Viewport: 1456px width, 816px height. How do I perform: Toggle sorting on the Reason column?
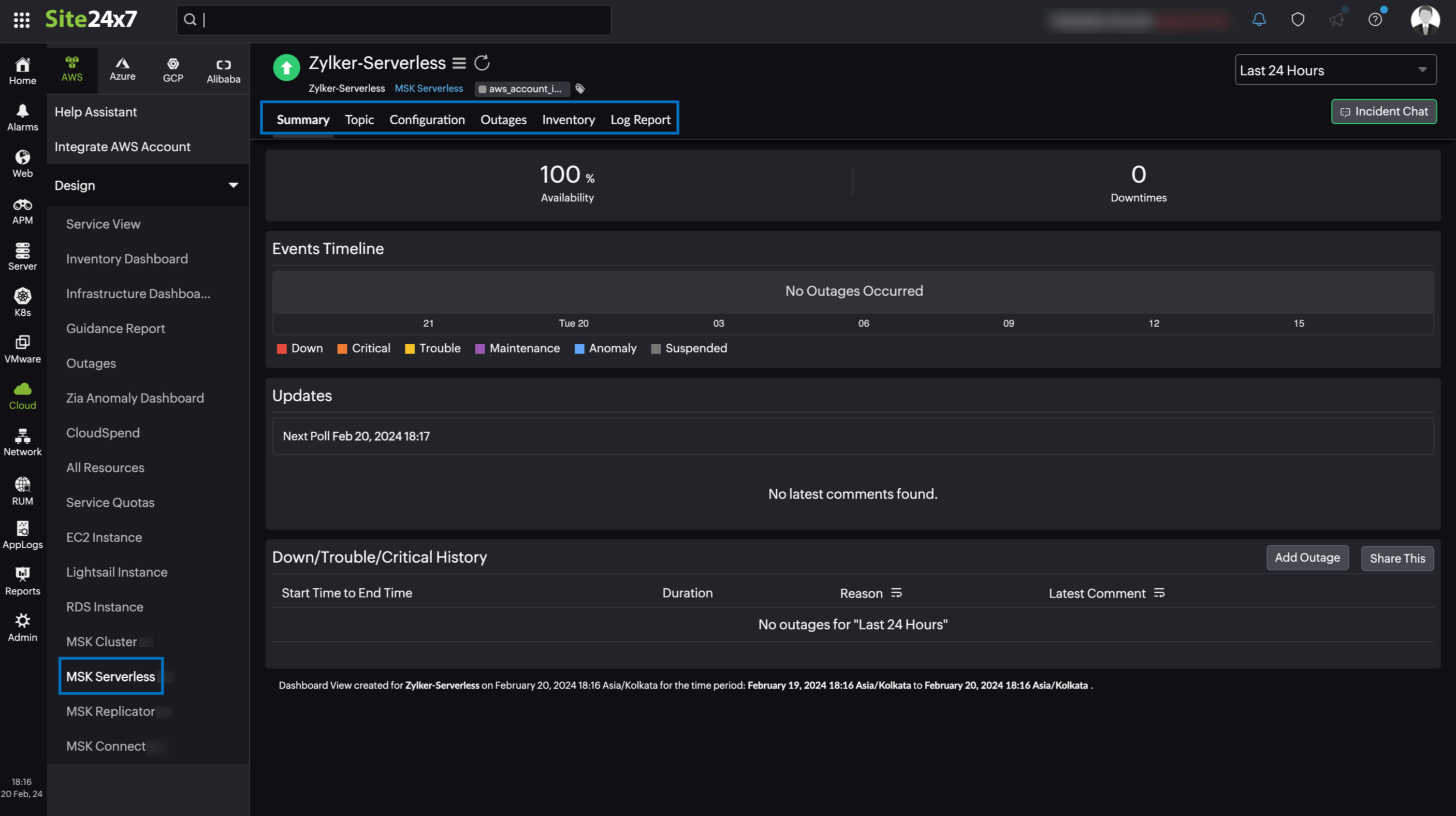[897, 593]
